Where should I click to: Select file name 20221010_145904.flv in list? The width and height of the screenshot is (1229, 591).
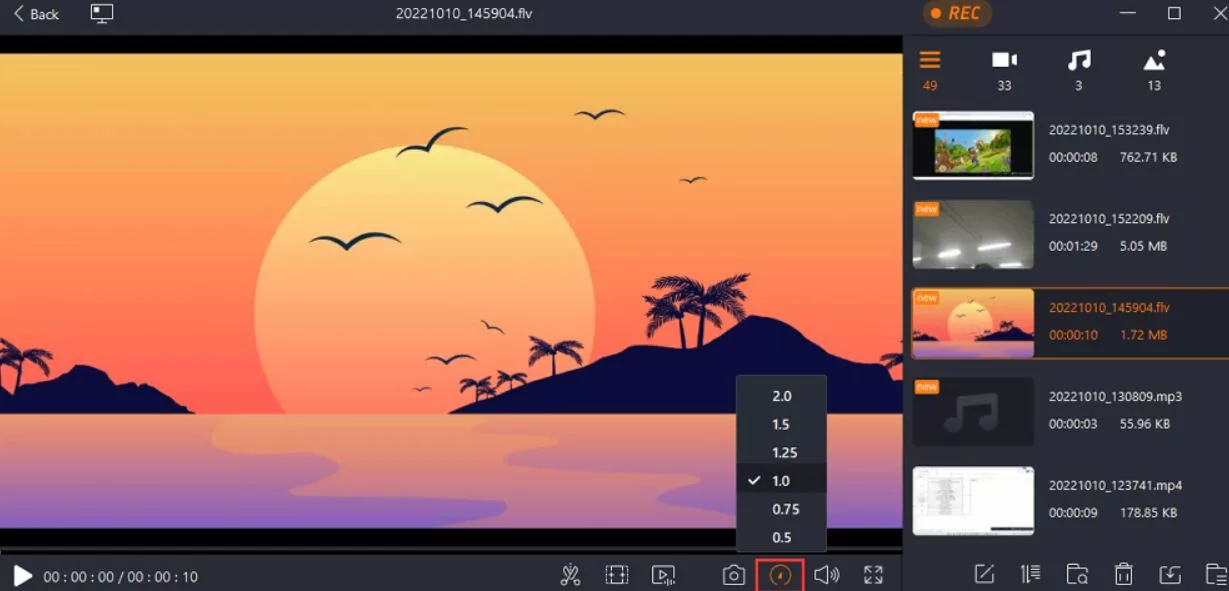(1108, 307)
